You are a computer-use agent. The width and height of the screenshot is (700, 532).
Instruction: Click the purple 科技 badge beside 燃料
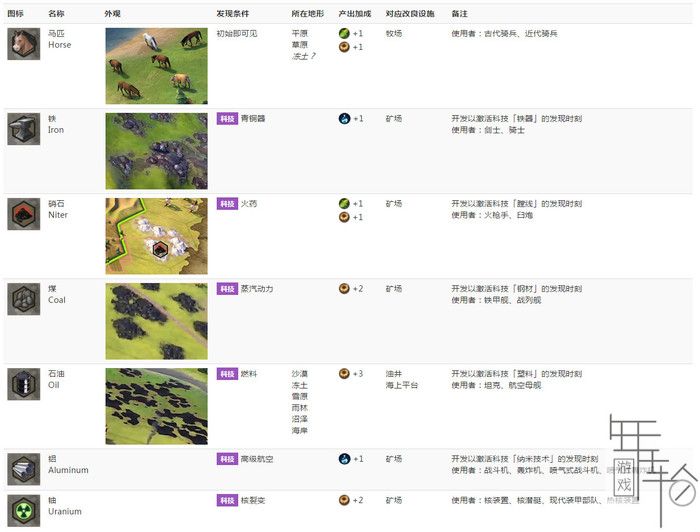pos(227,374)
